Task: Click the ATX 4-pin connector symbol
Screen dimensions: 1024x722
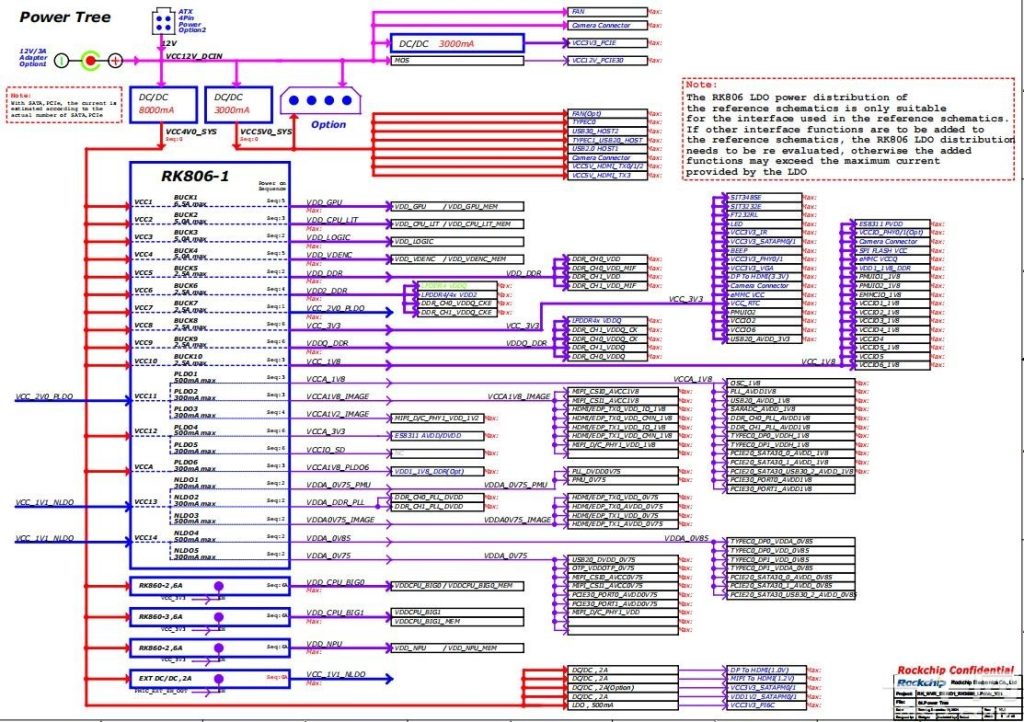Action: [x=163, y=22]
